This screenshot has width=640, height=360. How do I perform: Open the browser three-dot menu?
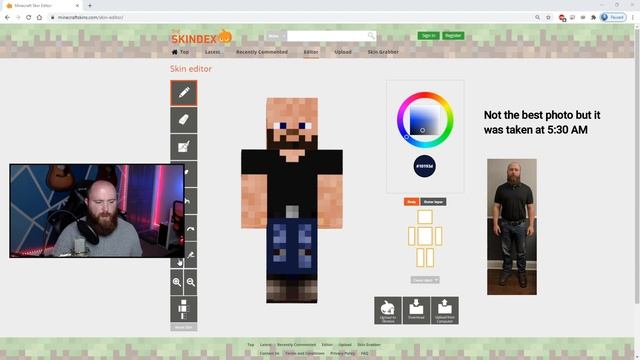(633, 18)
